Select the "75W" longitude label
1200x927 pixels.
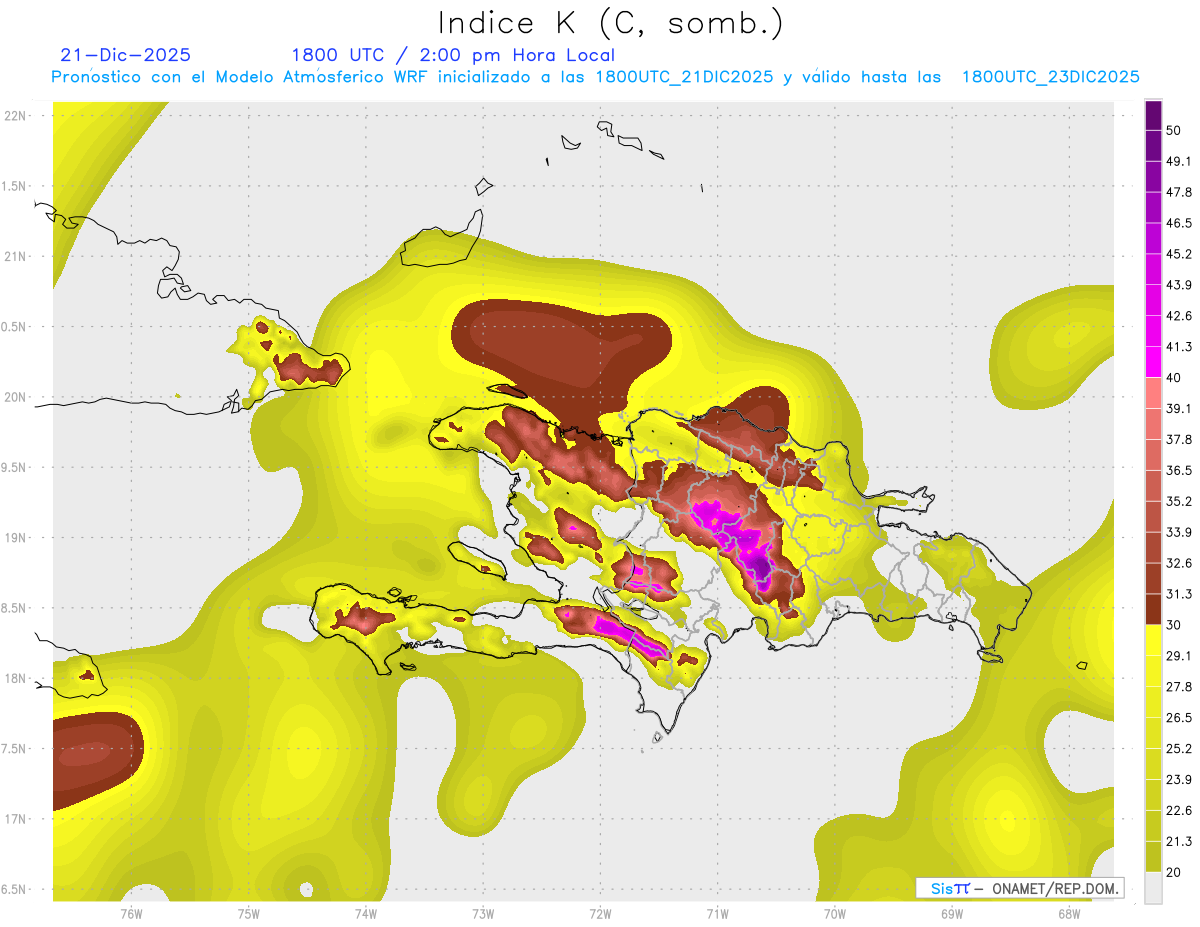(x=249, y=914)
